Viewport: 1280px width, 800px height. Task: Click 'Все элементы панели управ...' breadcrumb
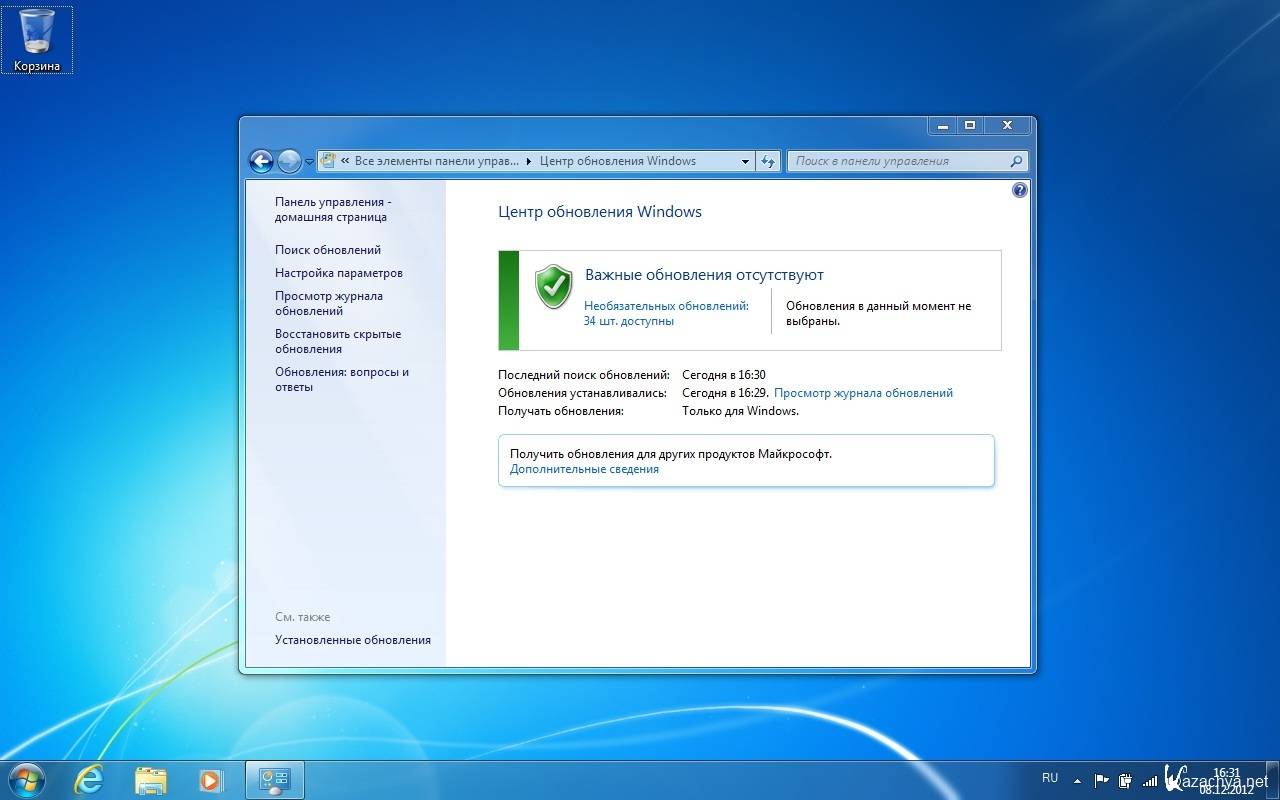[x=437, y=161]
